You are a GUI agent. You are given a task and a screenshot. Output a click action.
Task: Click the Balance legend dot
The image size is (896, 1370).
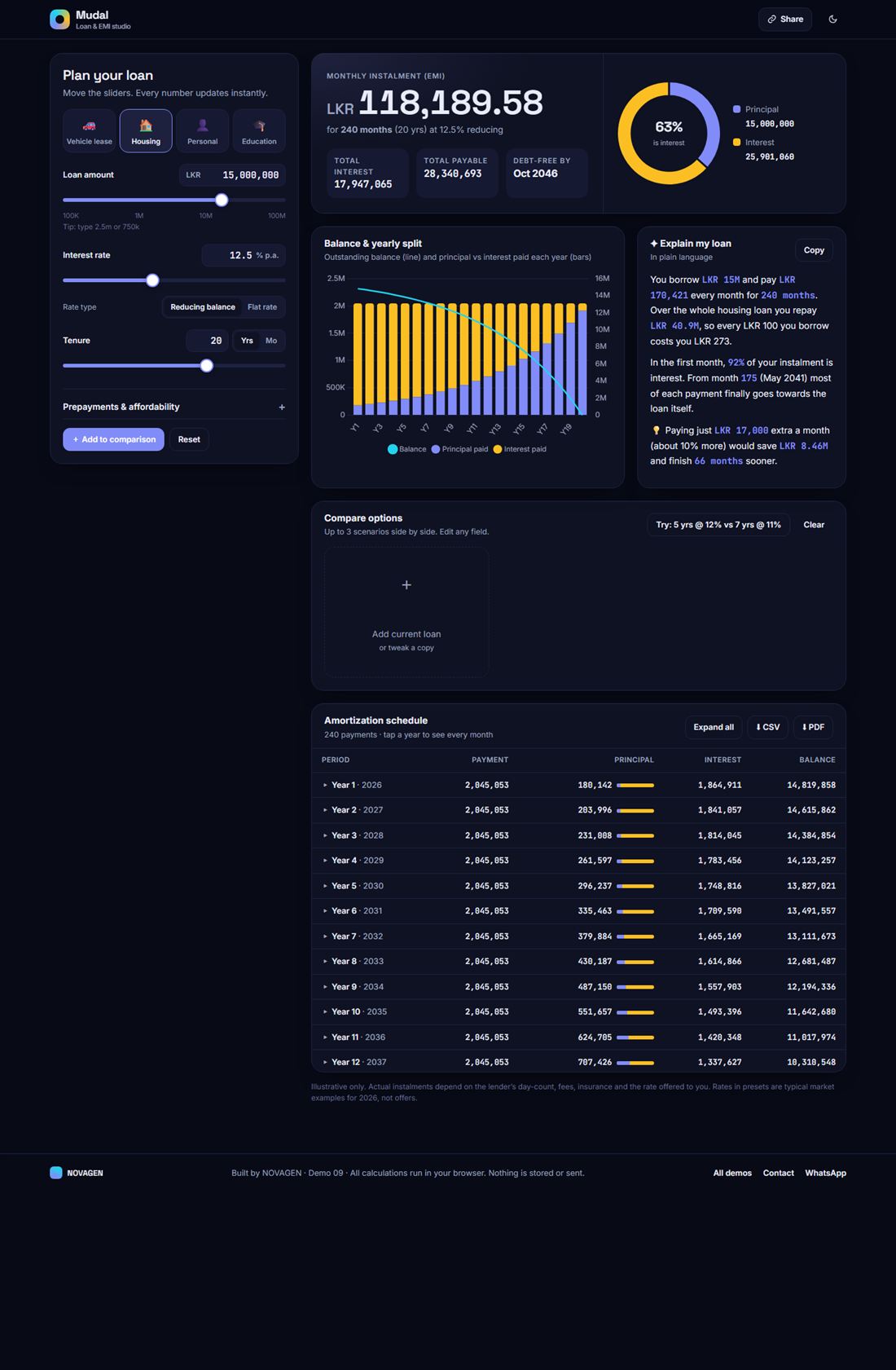pos(393,449)
